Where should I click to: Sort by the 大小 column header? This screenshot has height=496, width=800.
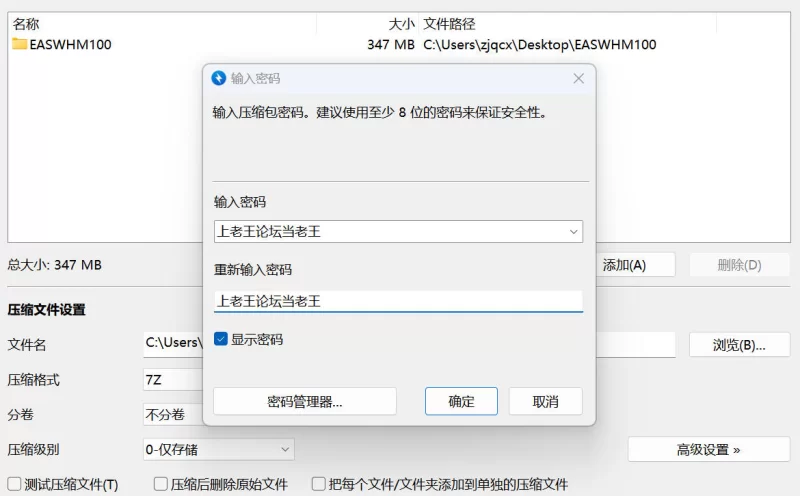tap(367, 23)
